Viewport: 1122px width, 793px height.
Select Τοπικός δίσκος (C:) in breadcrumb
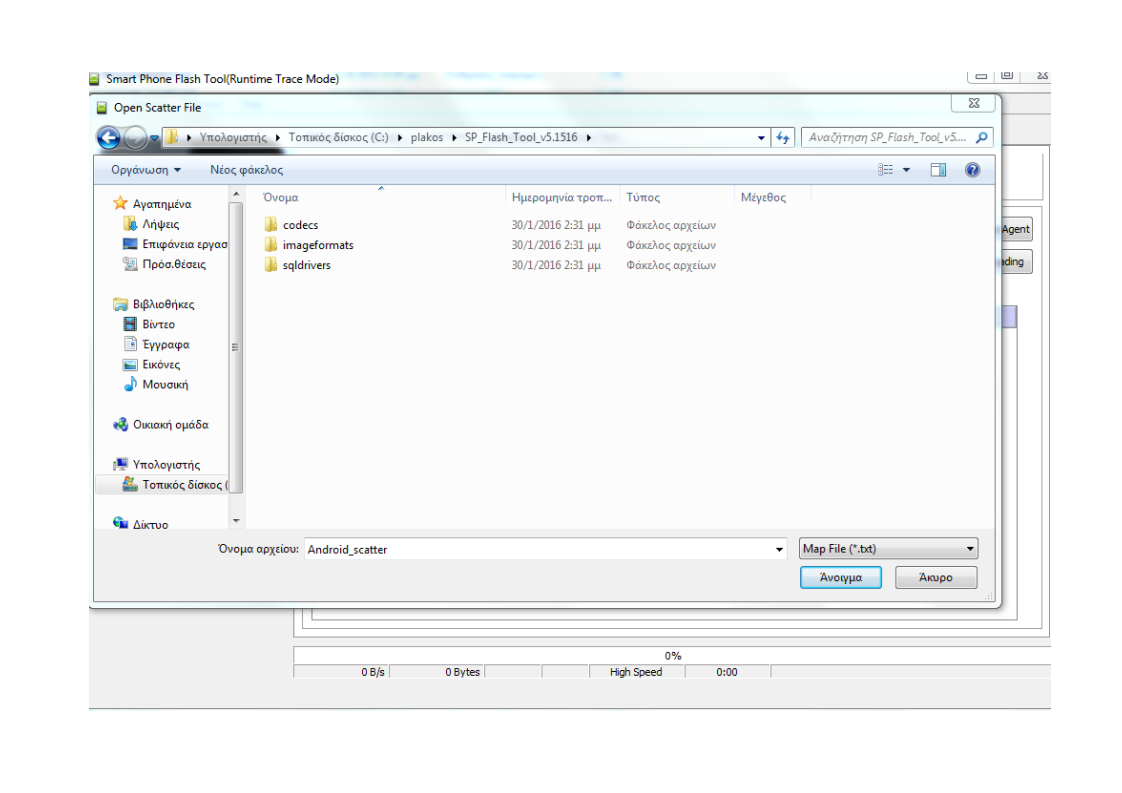(338, 137)
